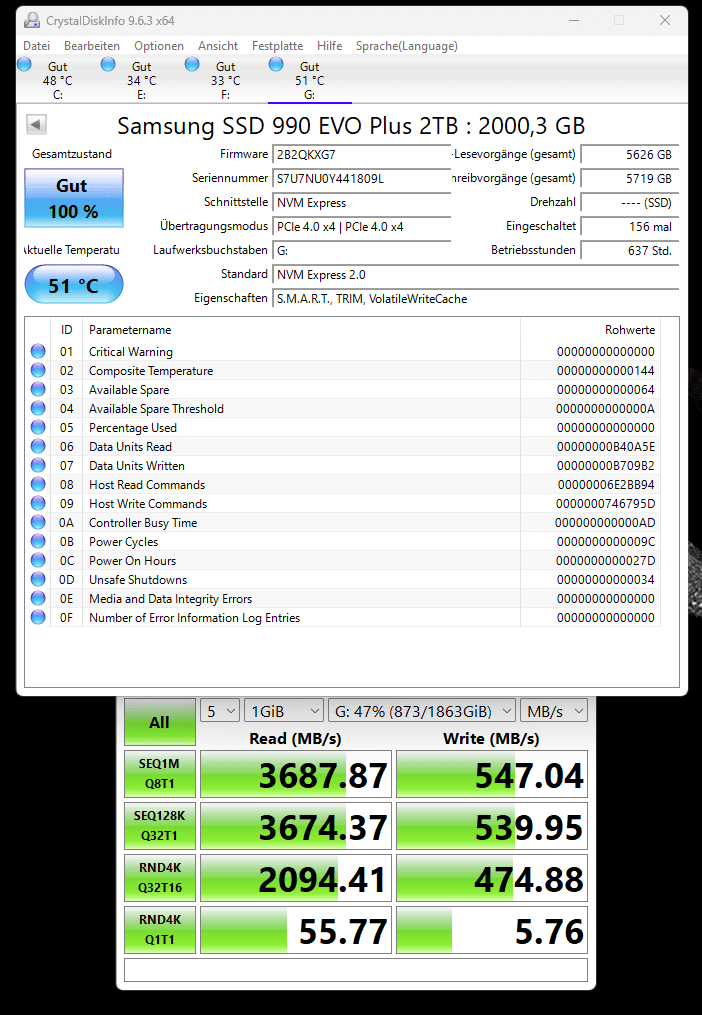
Task: Click the Schreibvorgänge value 5719 GB
Action: coord(629,179)
